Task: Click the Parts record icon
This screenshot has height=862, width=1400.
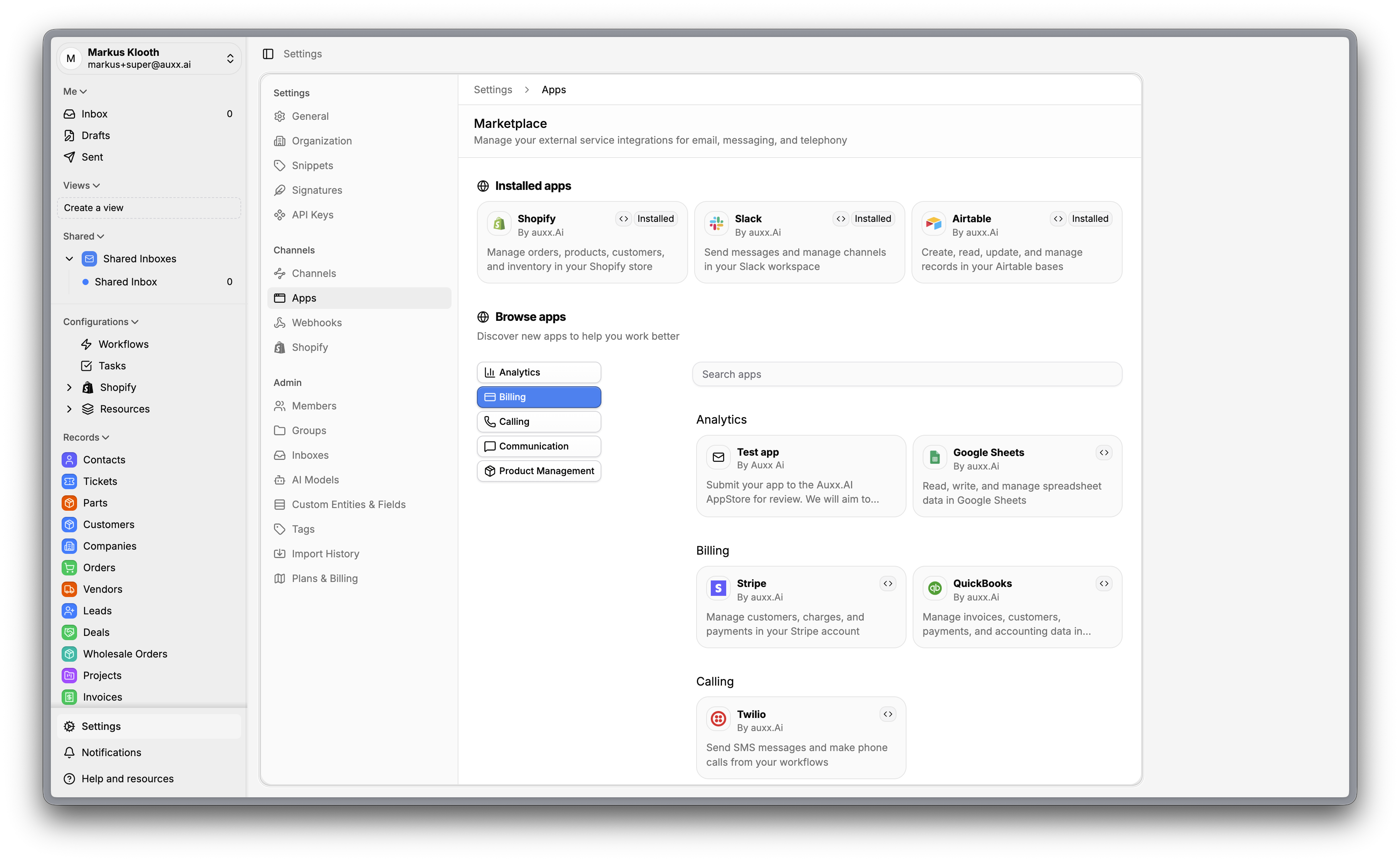Action: point(70,503)
